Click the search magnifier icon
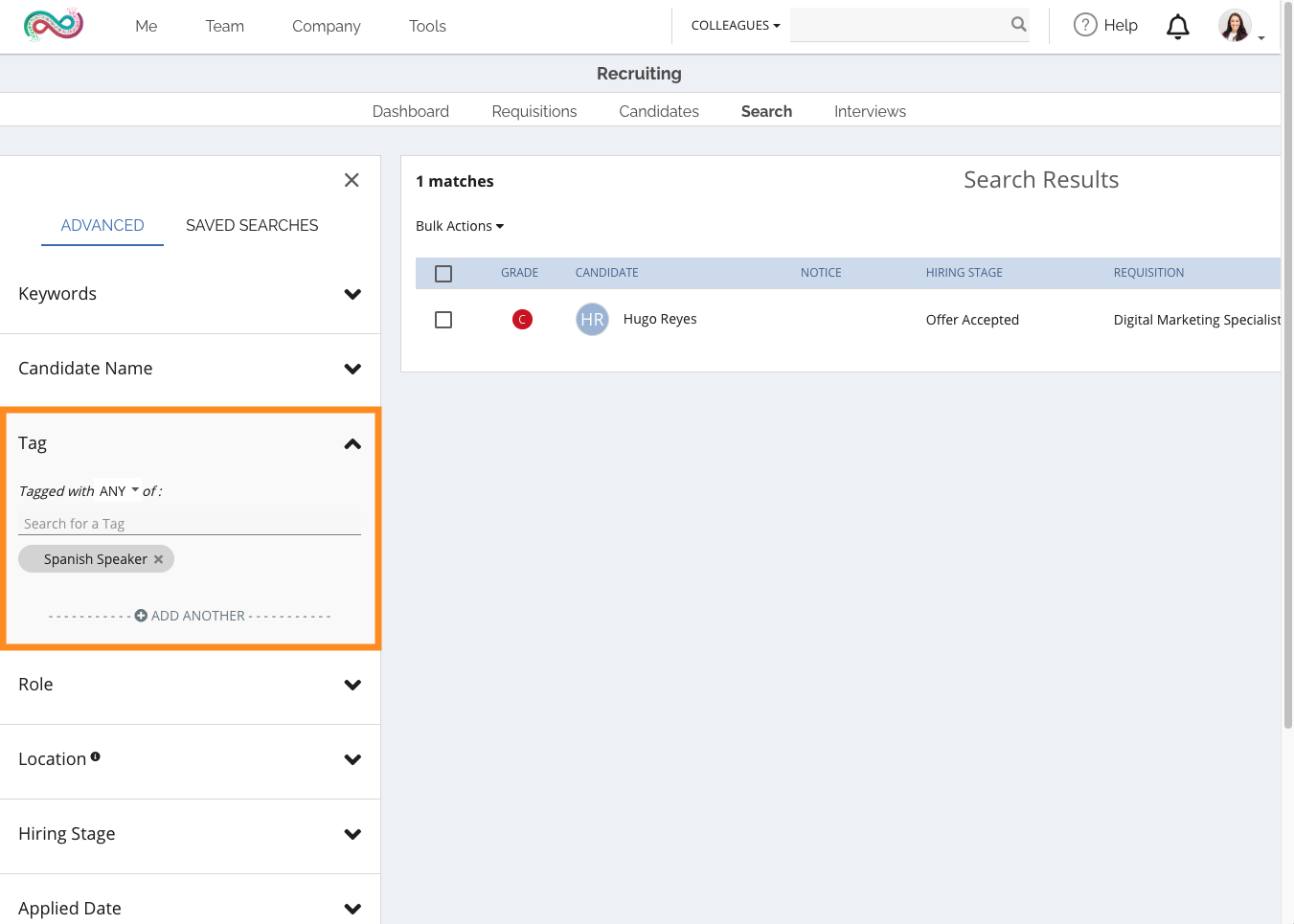The width and height of the screenshot is (1294, 924). coord(1018,25)
